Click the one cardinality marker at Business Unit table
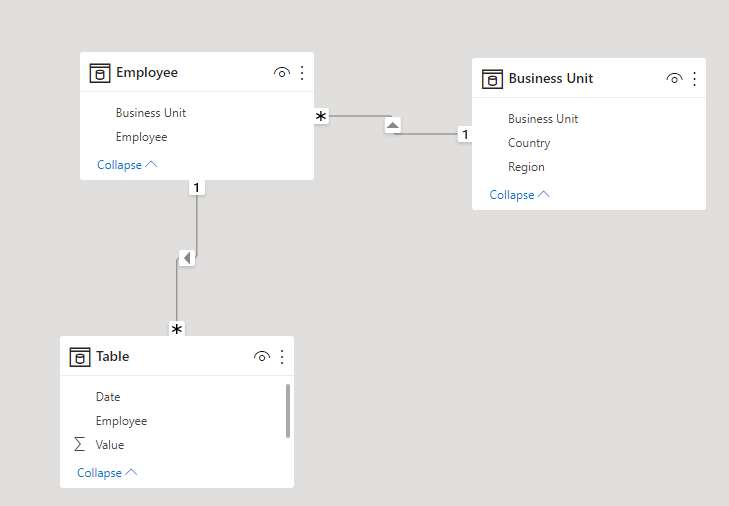This screenshot has width=729, height=506. [x=465, y=134]
